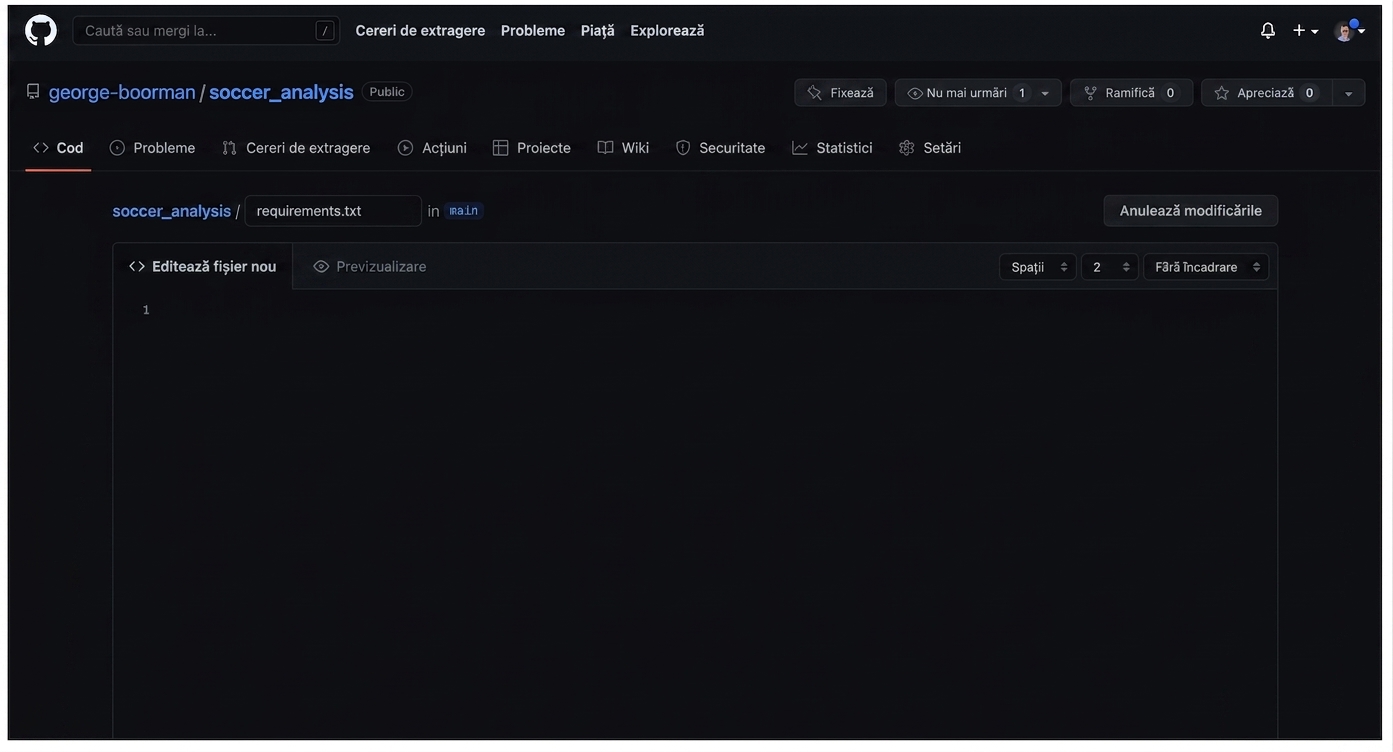
Task: Click the Public visibility badge
Action: [387, 92]
